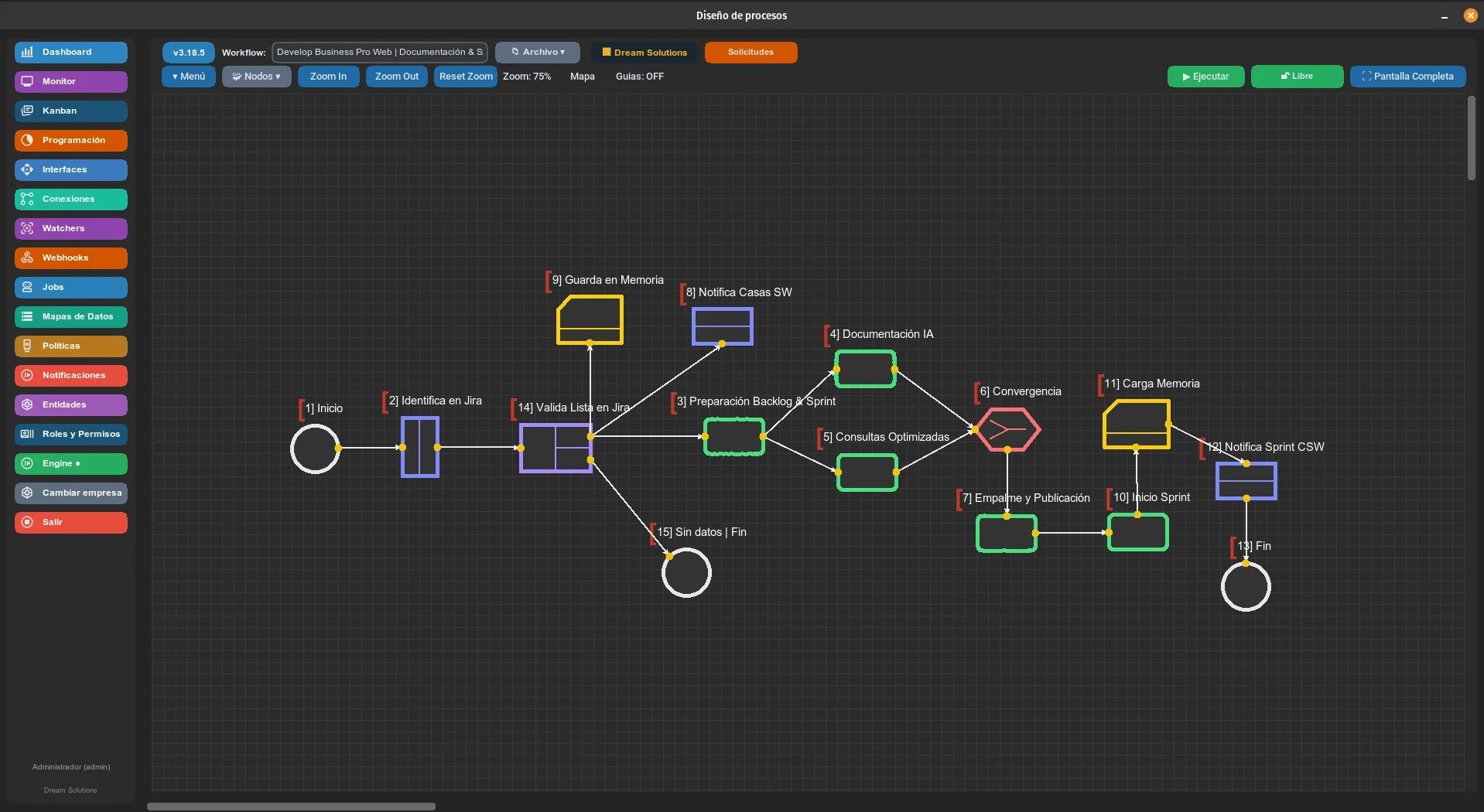Open the Archivo dropdown menu

click(538, 53)
